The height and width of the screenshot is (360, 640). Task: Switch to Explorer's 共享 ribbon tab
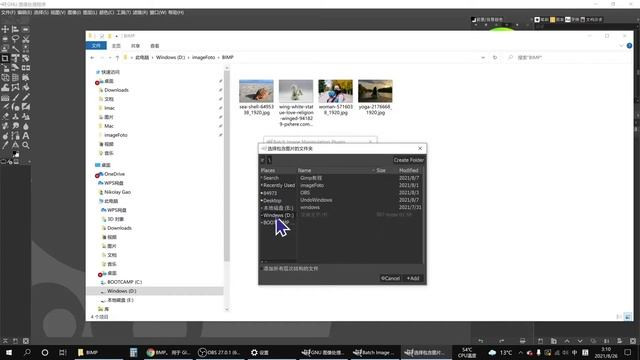tap(136, 46)
